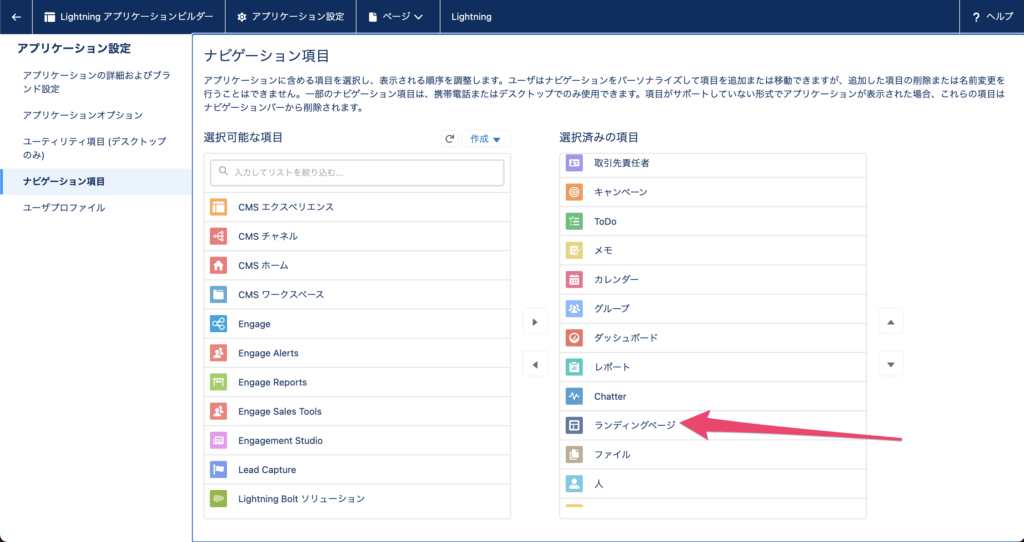Select Lead Capture flag icon
The image size is (1024, 542).
[x=218, y=470]
